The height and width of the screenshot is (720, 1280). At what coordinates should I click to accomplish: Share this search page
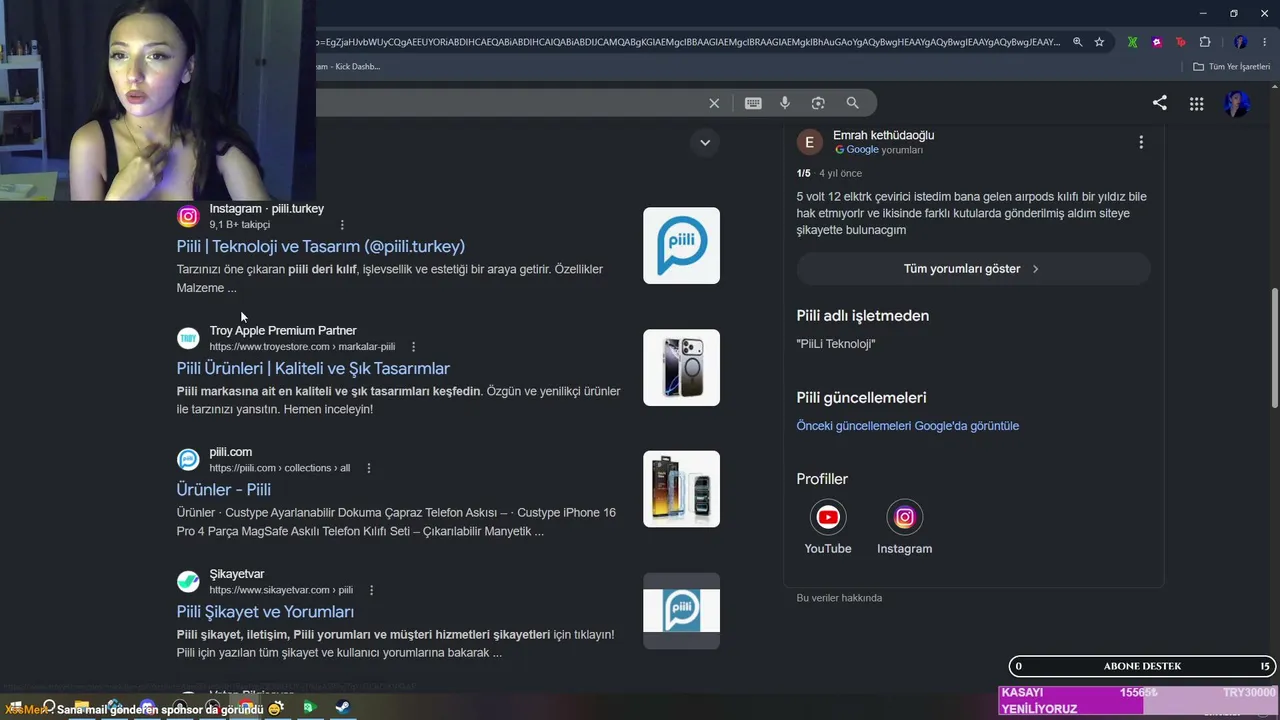[1160, 102]
